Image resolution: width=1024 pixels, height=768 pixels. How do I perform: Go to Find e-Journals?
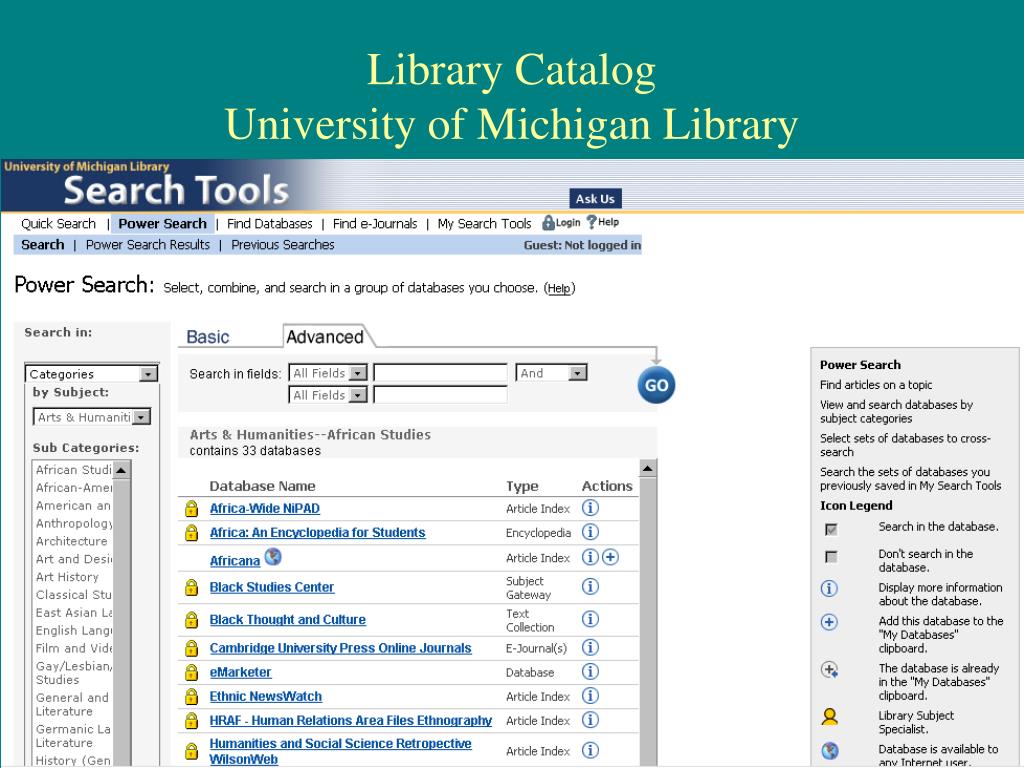pos(375,223)
